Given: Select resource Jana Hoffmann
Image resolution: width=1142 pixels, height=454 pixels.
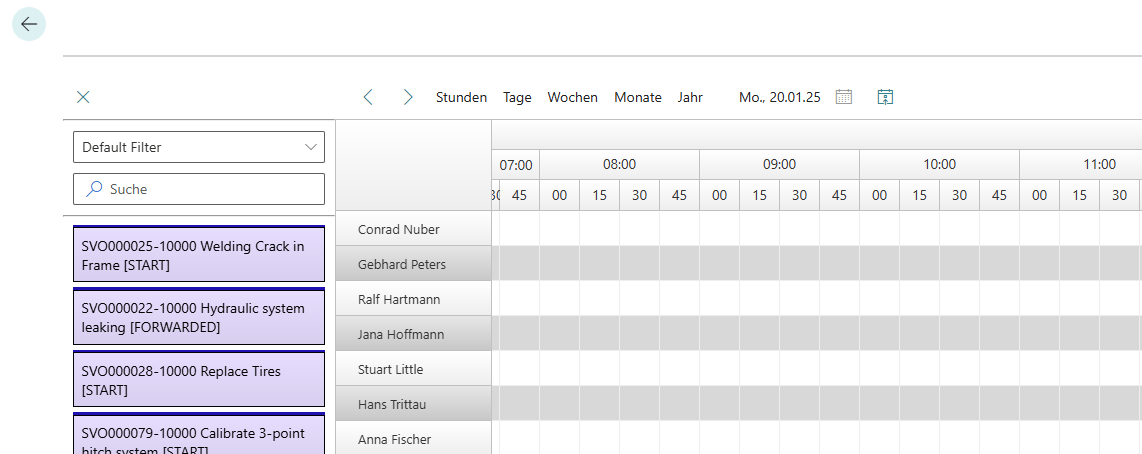Looking at the screenshot, I should [414, 334].
